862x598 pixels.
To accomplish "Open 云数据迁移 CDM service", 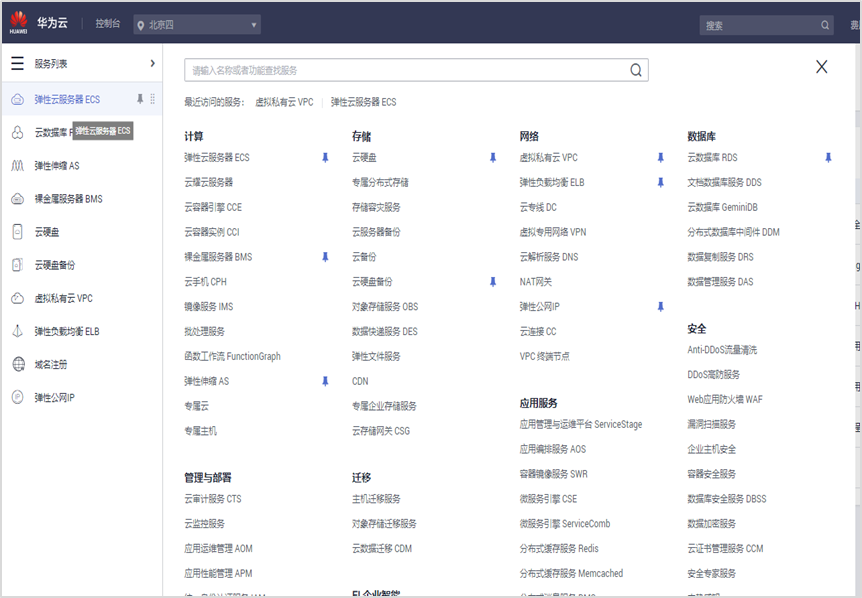I will click(x=382, y=549).
